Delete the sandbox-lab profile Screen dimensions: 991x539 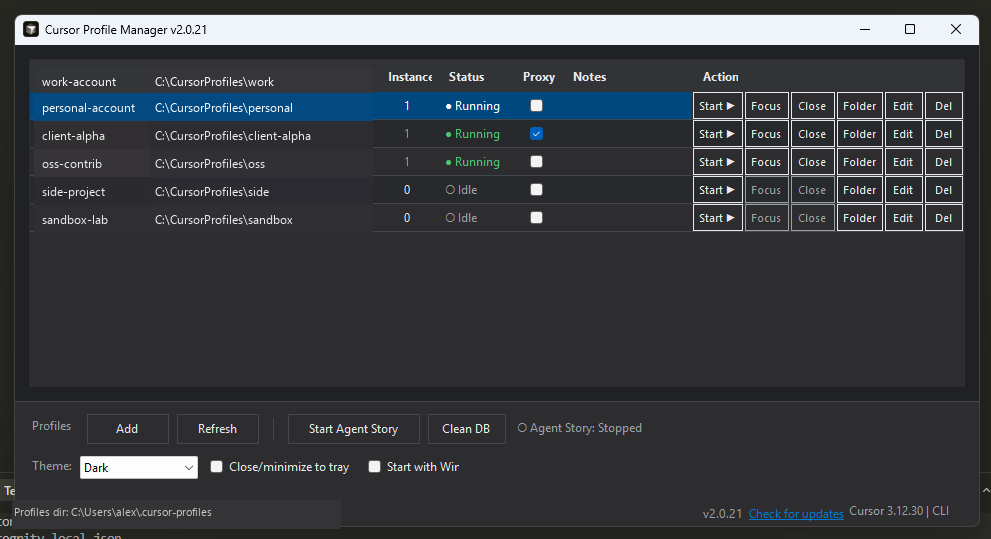coord(944,218)
